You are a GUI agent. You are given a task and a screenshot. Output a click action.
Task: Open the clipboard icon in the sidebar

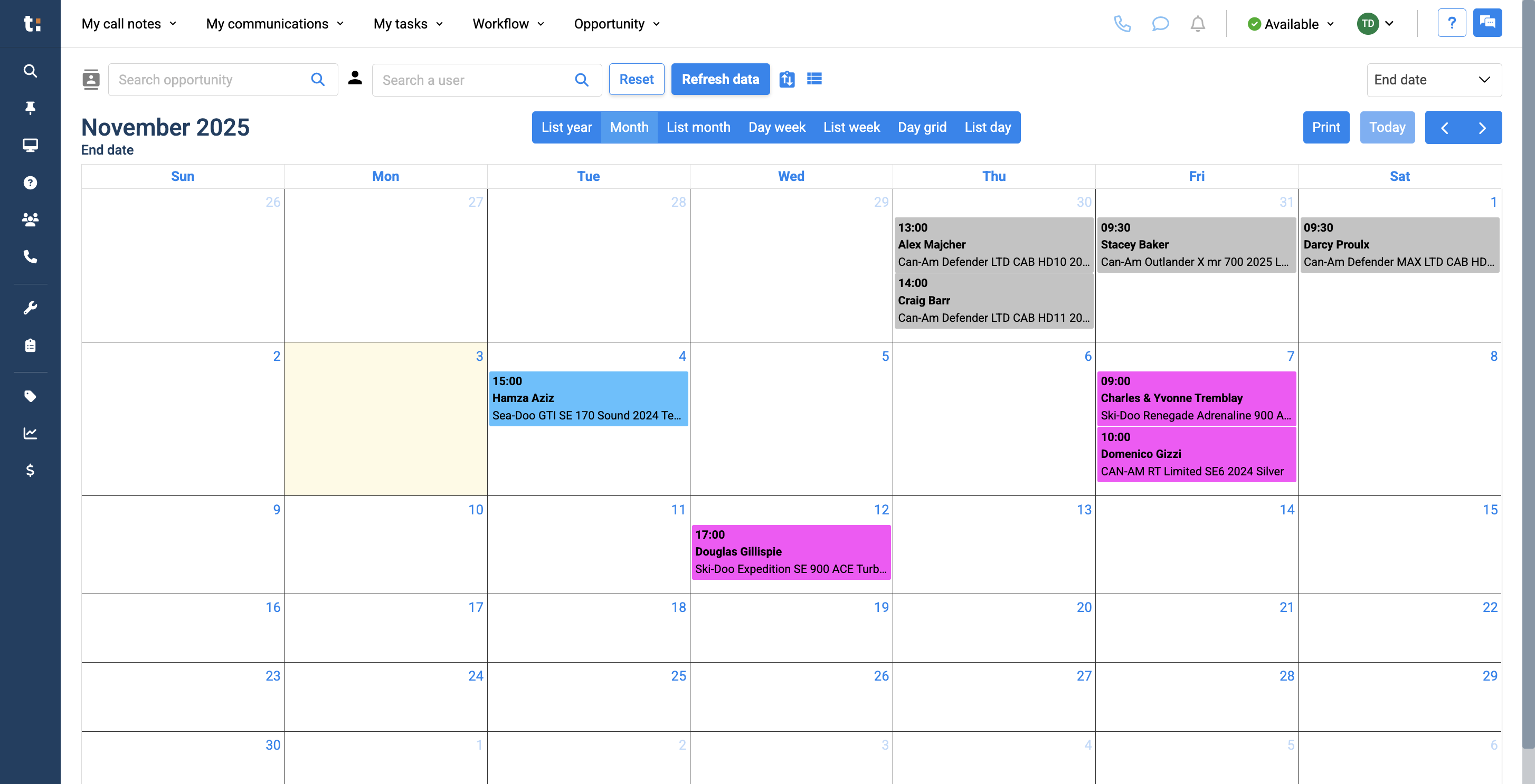(x=30, y=345)
